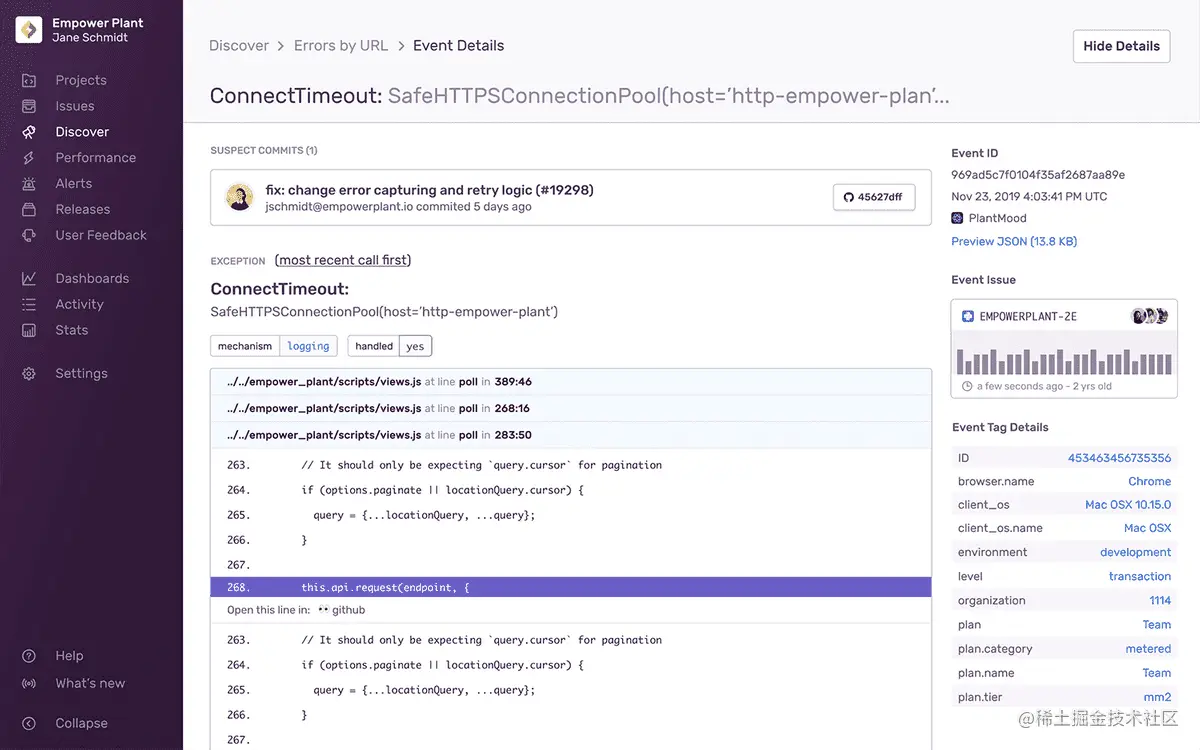This screenshot has width=1200, height=750.
Task: Open the Preview JSON link
Action: (1014, 241)
